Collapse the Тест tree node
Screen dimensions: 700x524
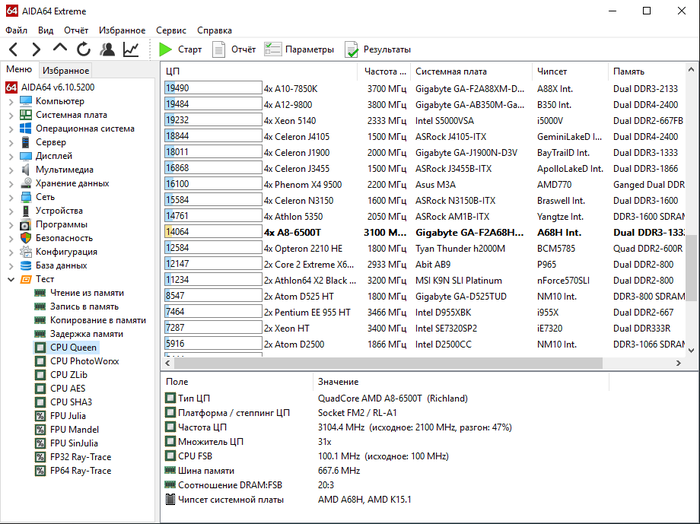tap(11, 279)
